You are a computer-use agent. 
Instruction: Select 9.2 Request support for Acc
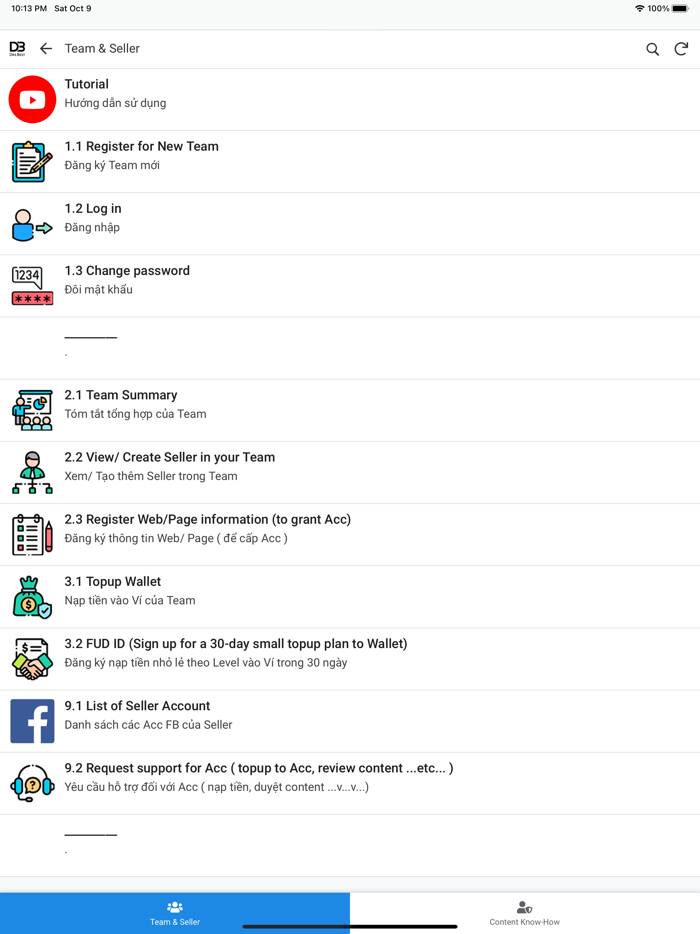click(350, 783)
